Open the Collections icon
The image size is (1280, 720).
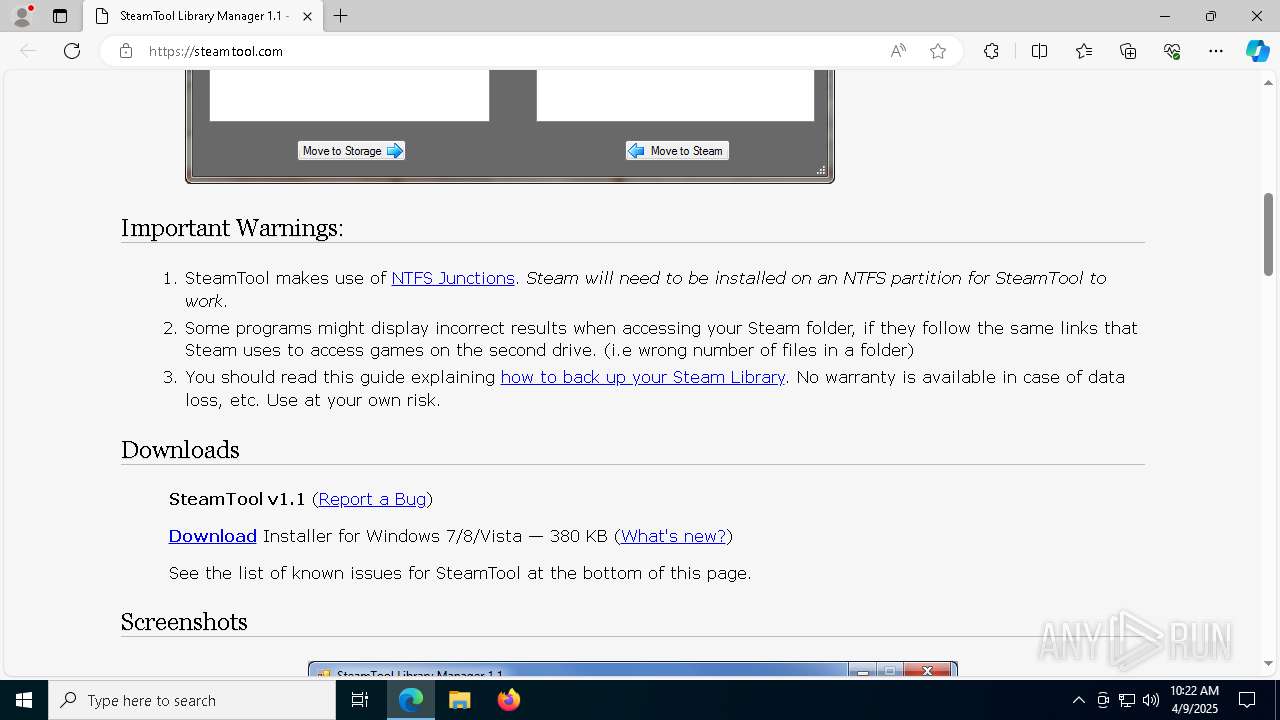click(1128, 51)
